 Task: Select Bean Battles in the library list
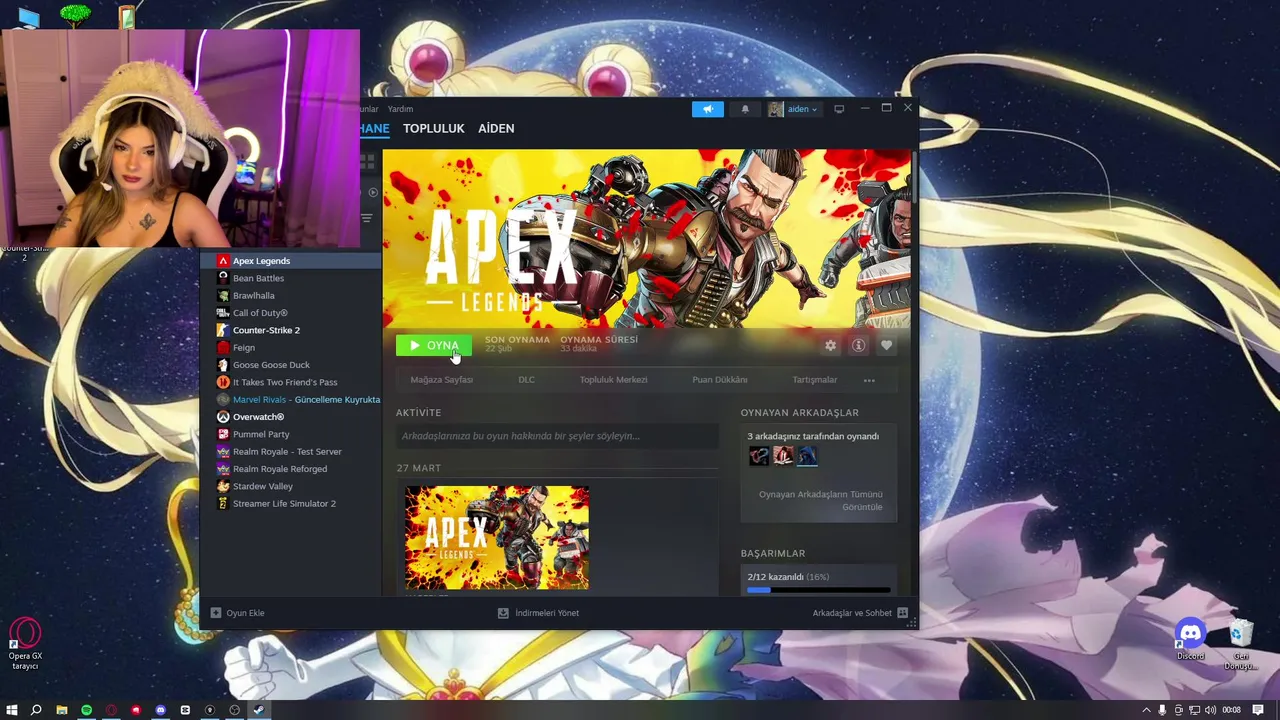291,278
